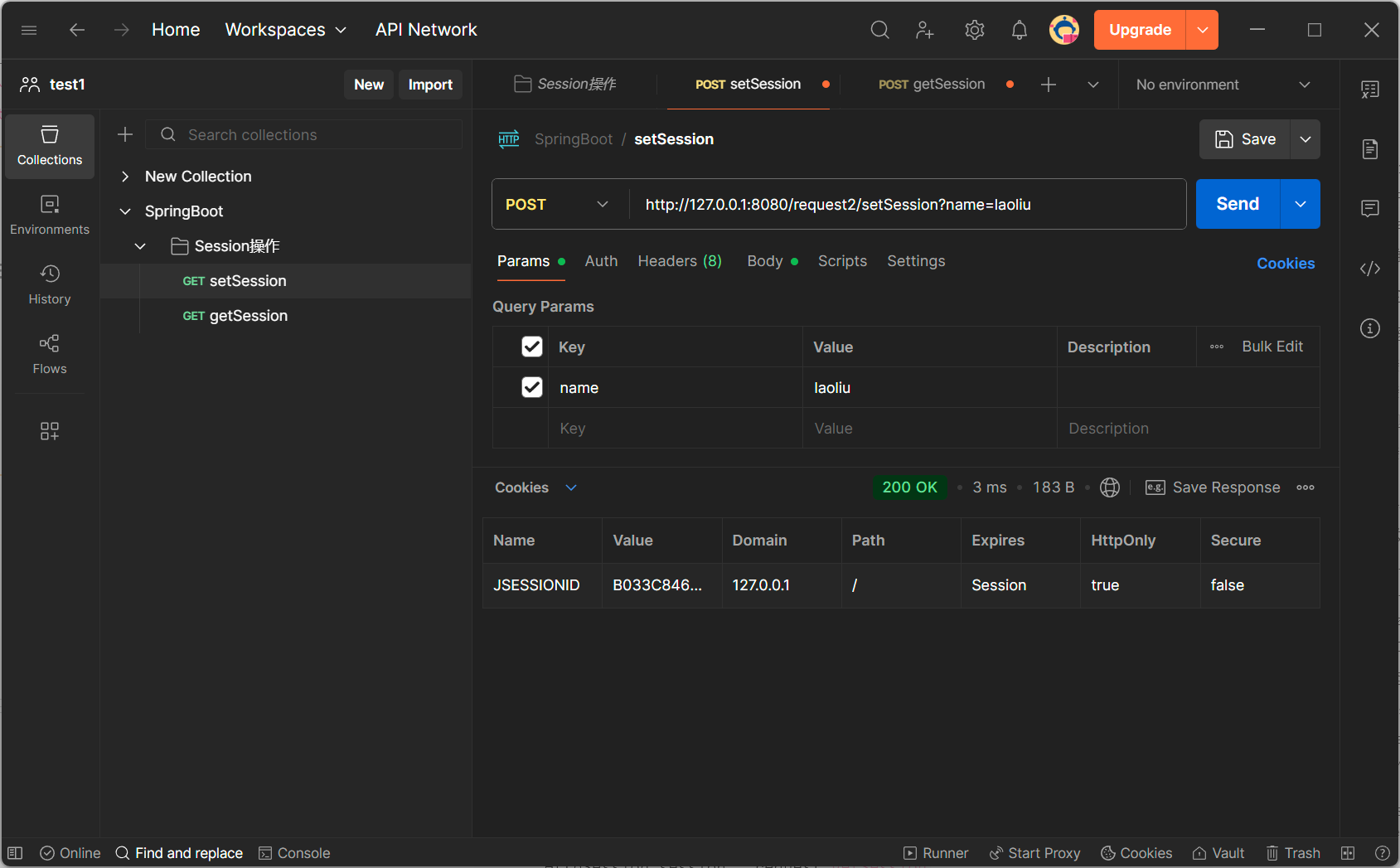Open the comments icon in the right sidebar
The width and height of the screenshot is (1400, 868).
[1370, 209]
